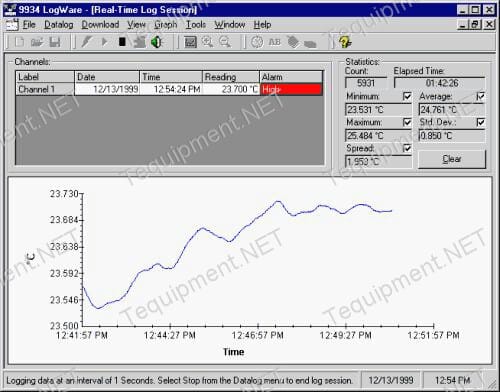Screen dimensions: 500x392
Task: Click the Average value 24.761 °C
Action: pos(452,110)
